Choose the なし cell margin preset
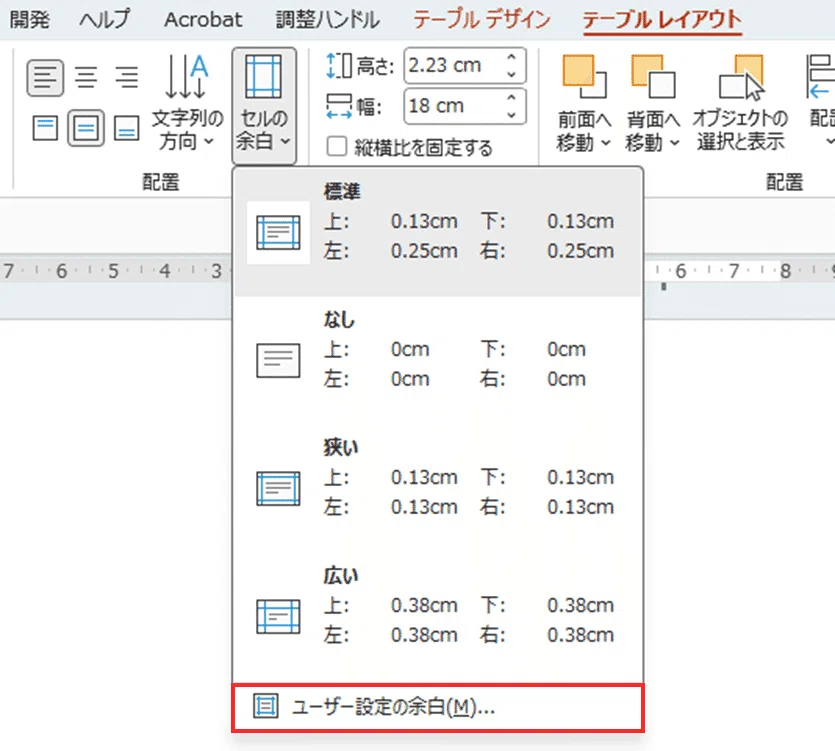 pos(438,361)
